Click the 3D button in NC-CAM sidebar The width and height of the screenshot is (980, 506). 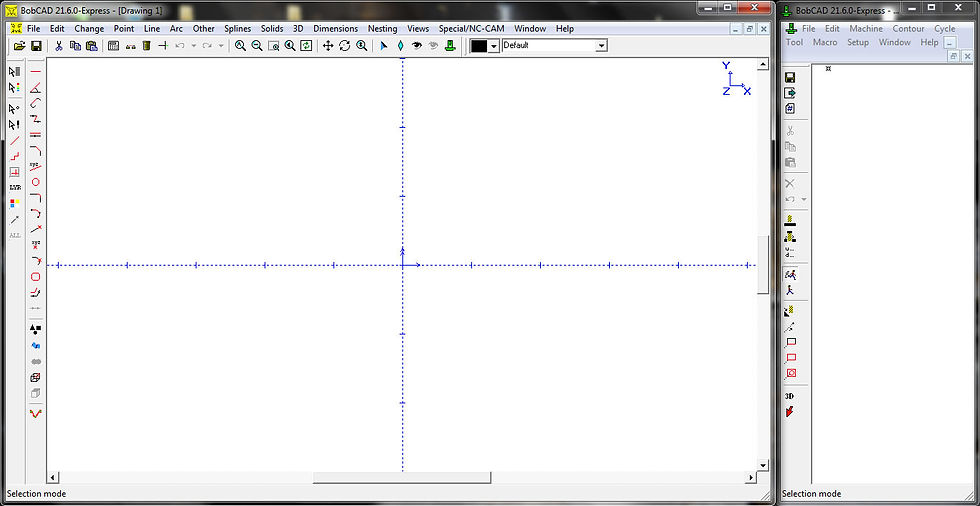(789, 396)
